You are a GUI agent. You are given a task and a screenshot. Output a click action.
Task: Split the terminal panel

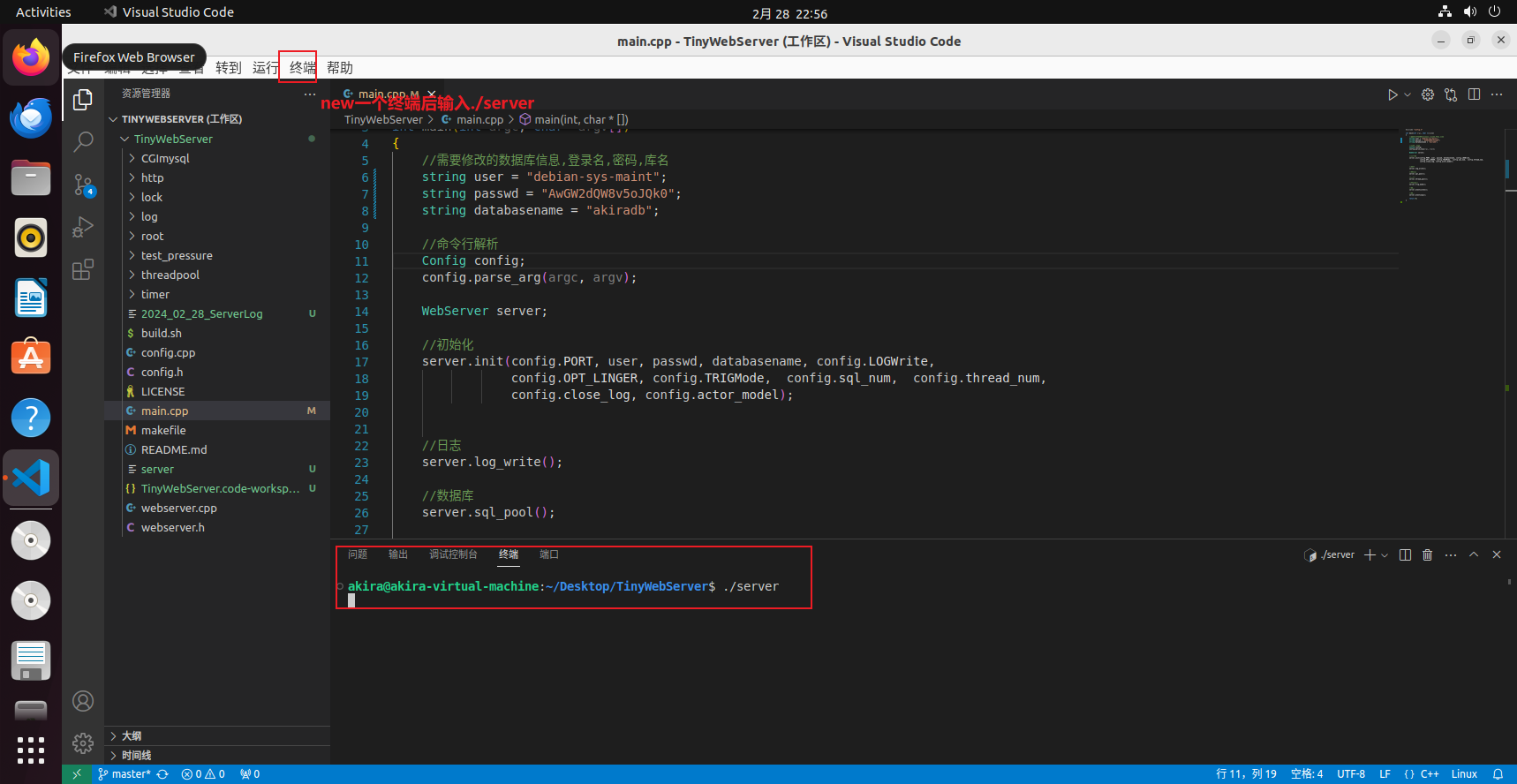coord(1405,554)
